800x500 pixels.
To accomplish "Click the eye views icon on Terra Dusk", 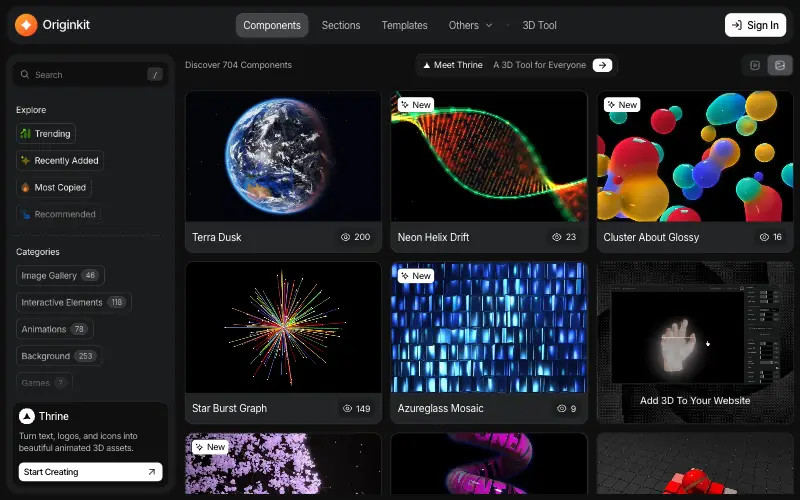I will 345,237.
